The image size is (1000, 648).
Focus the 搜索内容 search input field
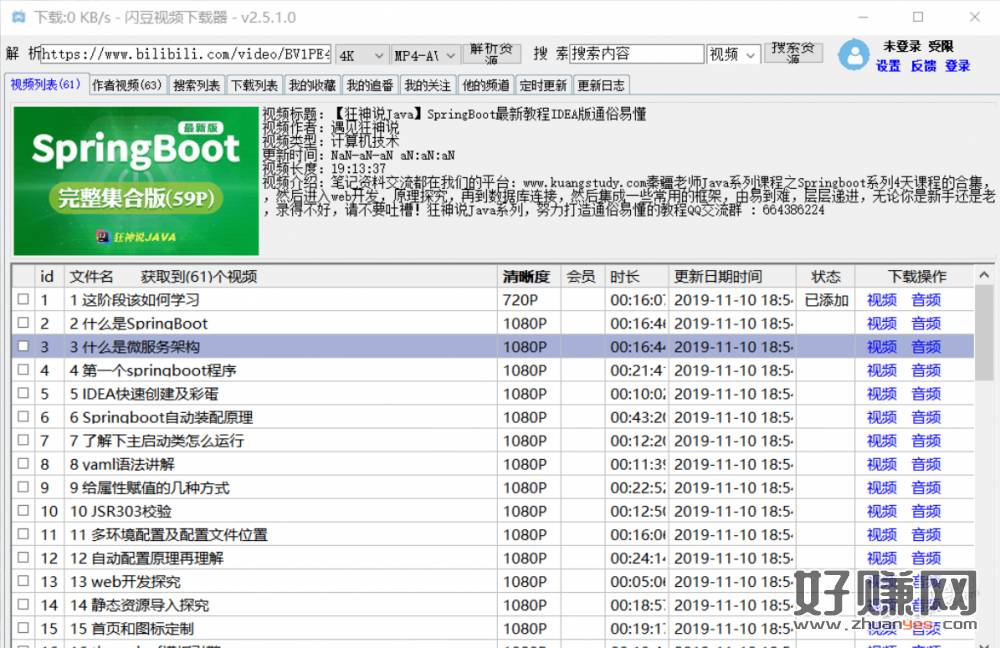tap(636, 54)
